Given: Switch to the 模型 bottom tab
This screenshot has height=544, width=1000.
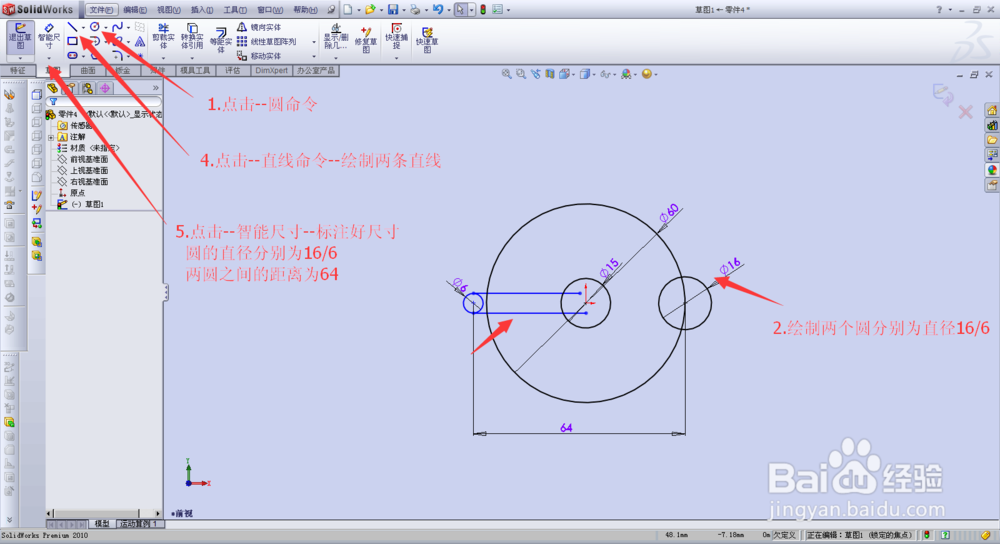Looking at the screenshot, I should (x=101, y=524).
